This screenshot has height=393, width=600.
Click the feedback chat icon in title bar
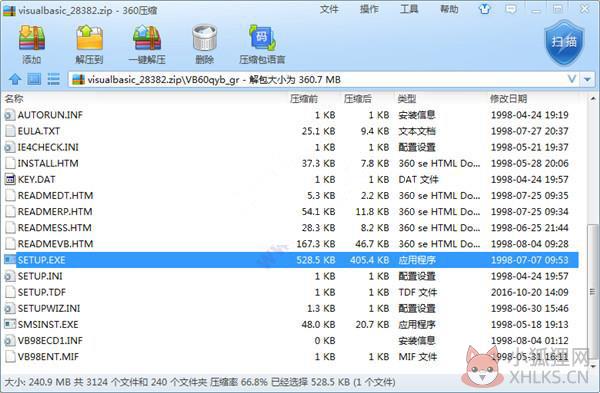[x=510, y=10]
